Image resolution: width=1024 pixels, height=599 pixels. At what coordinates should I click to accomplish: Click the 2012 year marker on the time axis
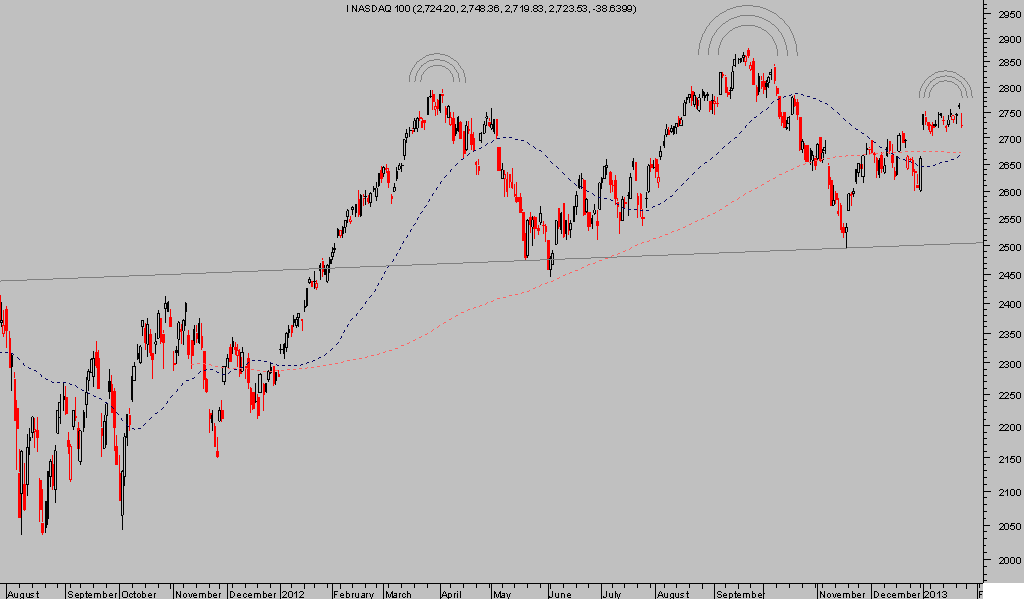[292, 592]
